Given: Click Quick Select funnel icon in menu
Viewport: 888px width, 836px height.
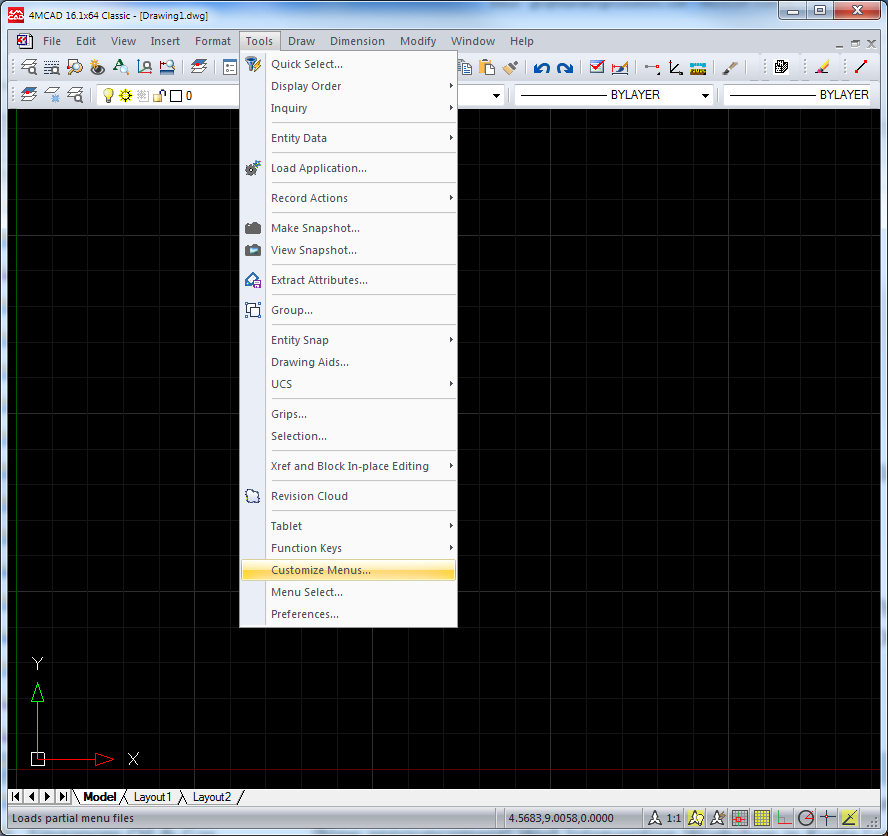Looking at the screenshot, I should [x=253, y=64].
